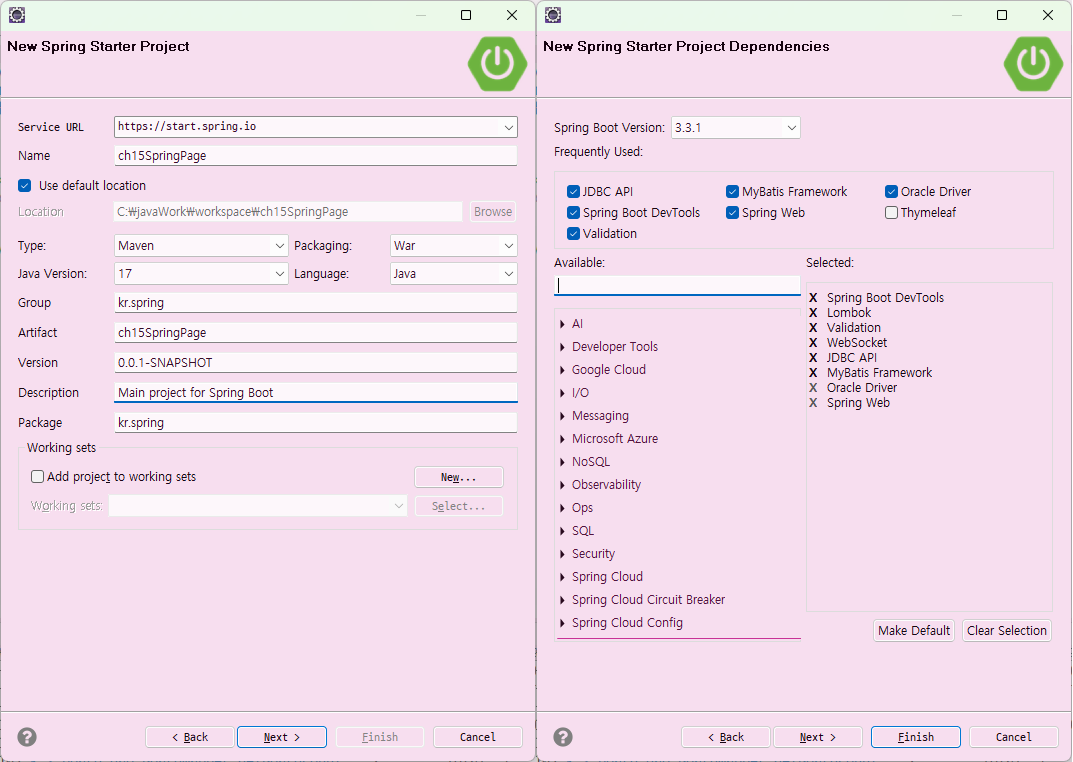Screen dimensions: 1073x762
Task: Expand the Messaging category
Action: click(x=563, y=416)
